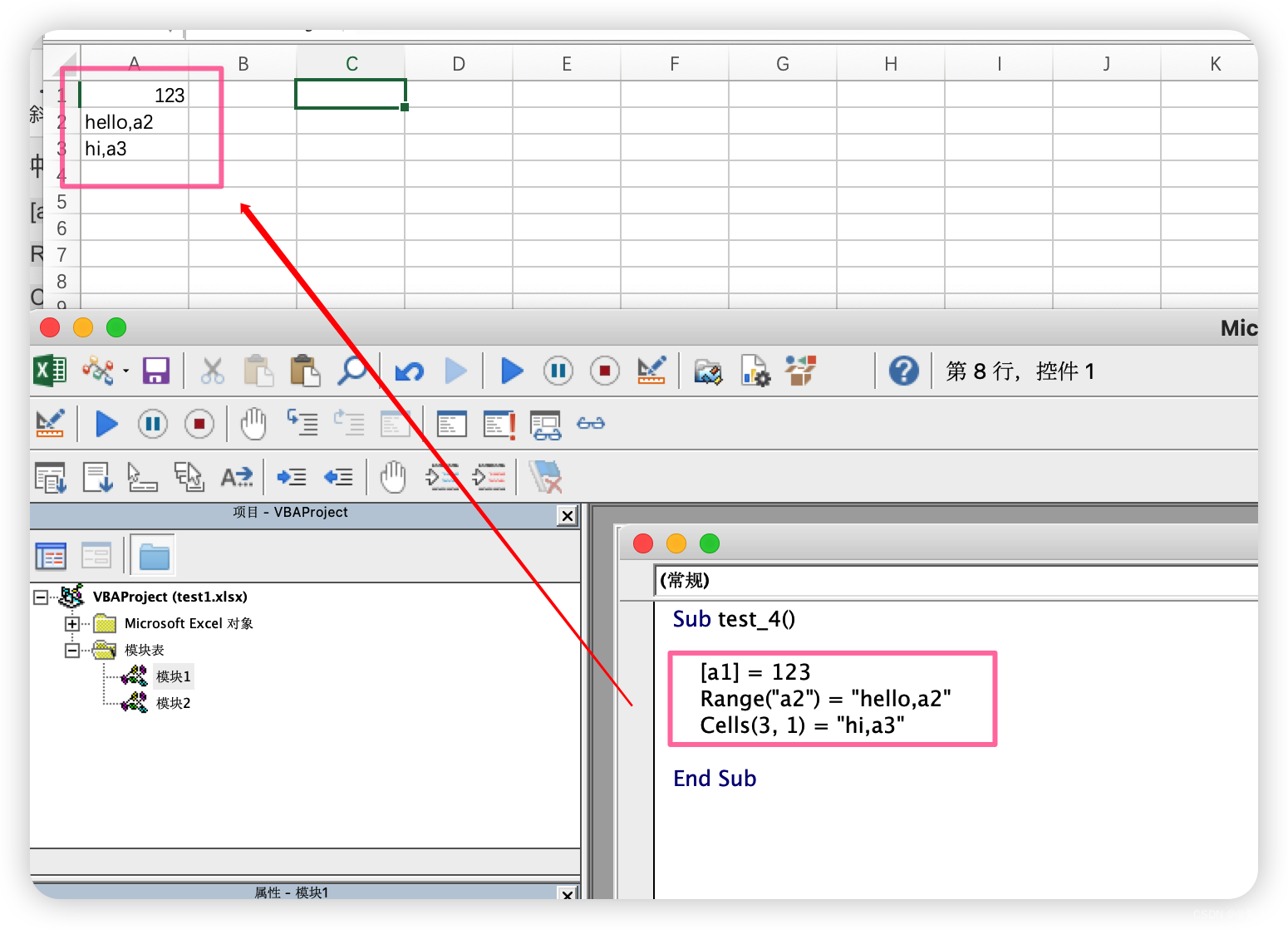Click column header G in the spreadsheet
This screenshot has width=1288, height=929.
[x=783, y=64]
